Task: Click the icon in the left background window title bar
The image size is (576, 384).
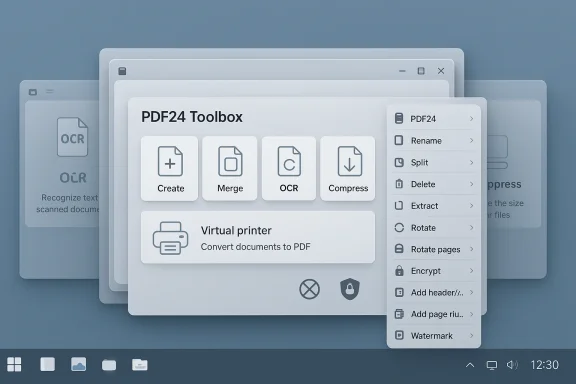Action: coord(33,92)
